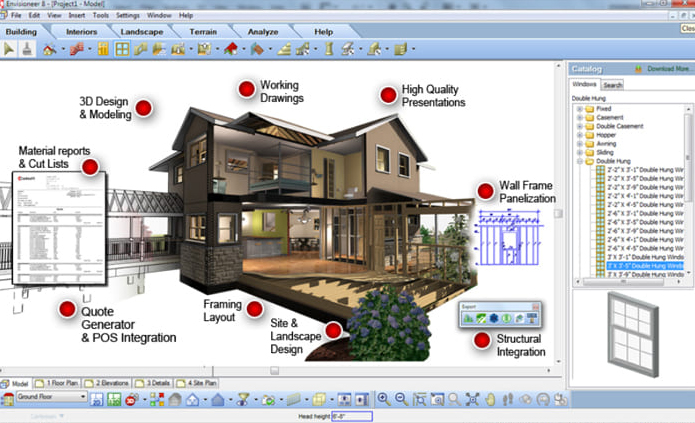The image size is (695, 423).
Task: Select the arrow selection tool
Action: tap(10, 48)
